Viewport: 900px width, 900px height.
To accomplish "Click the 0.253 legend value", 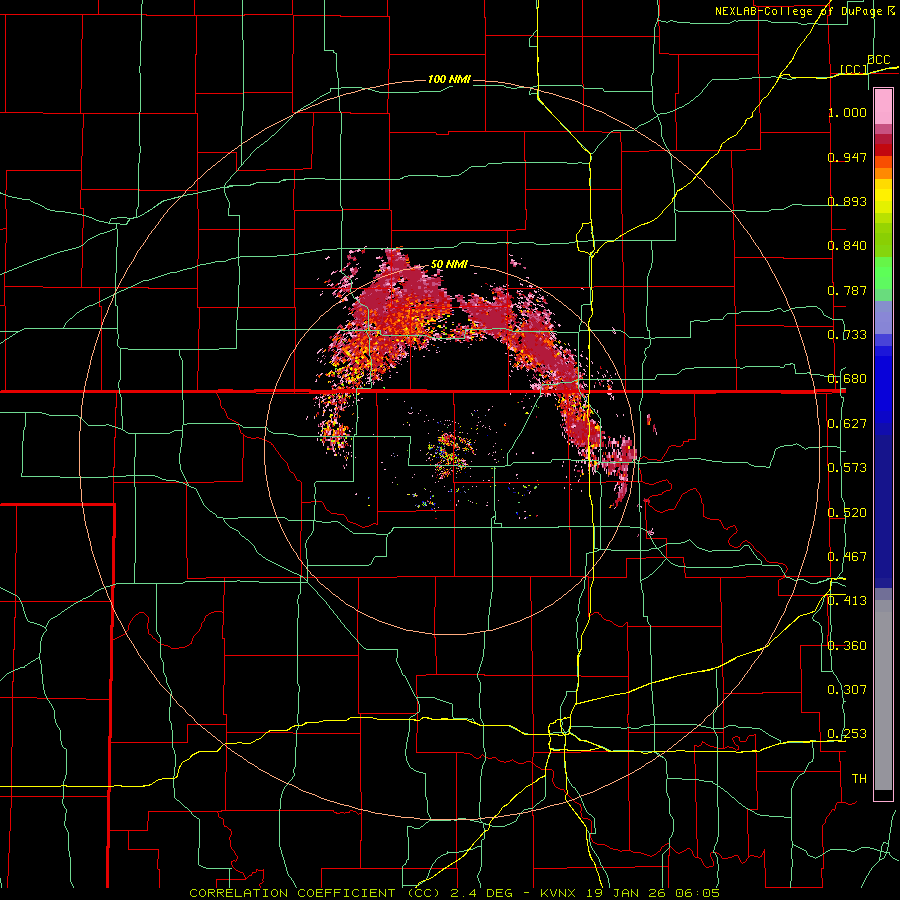I will click(x=847, y=734).
